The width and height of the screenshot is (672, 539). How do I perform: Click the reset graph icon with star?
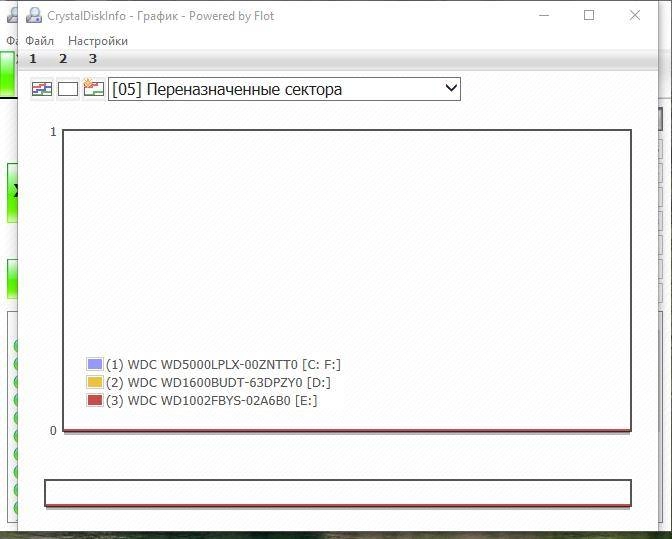[x=93, y=88]
